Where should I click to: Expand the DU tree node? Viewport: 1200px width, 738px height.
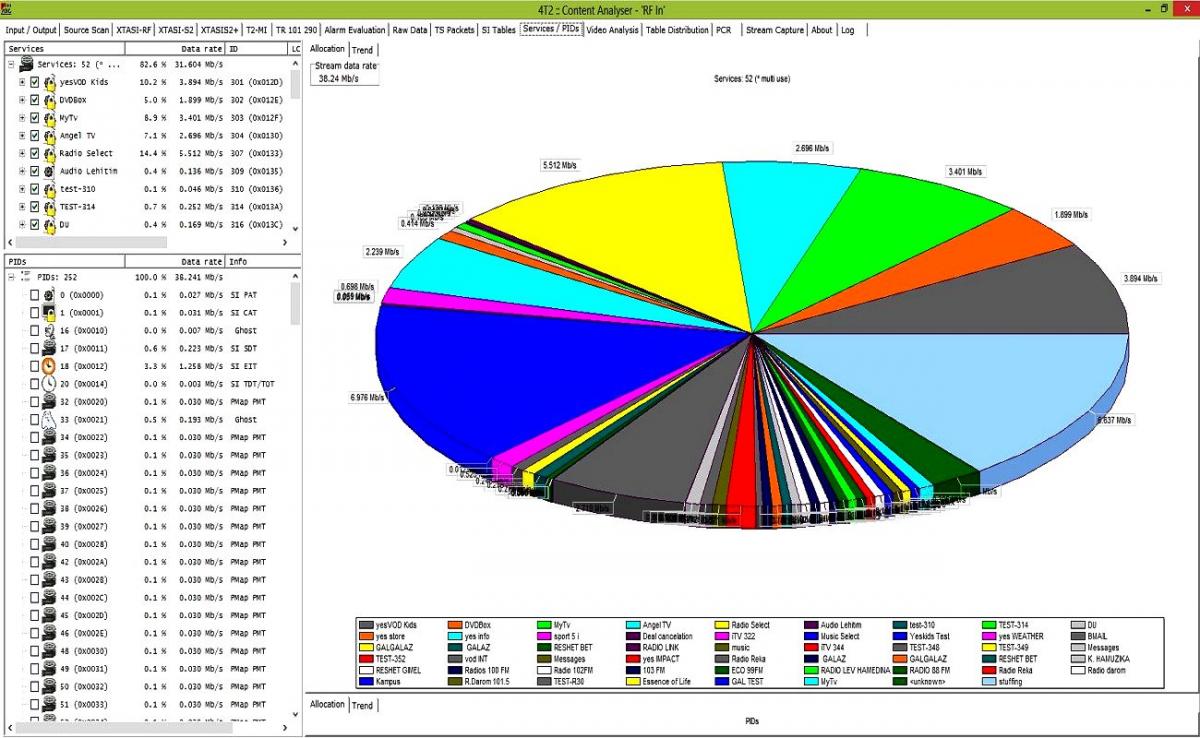click(x=22, y=224)
